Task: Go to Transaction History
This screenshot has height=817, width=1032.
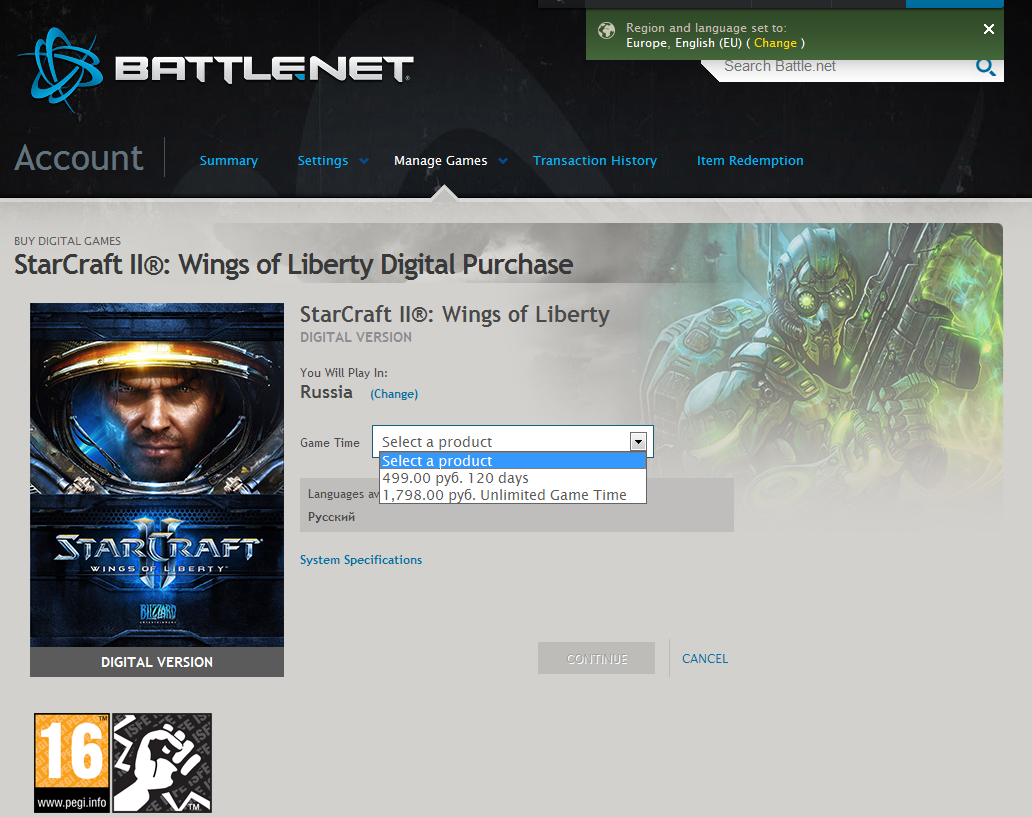Action: tap(594, 161)
